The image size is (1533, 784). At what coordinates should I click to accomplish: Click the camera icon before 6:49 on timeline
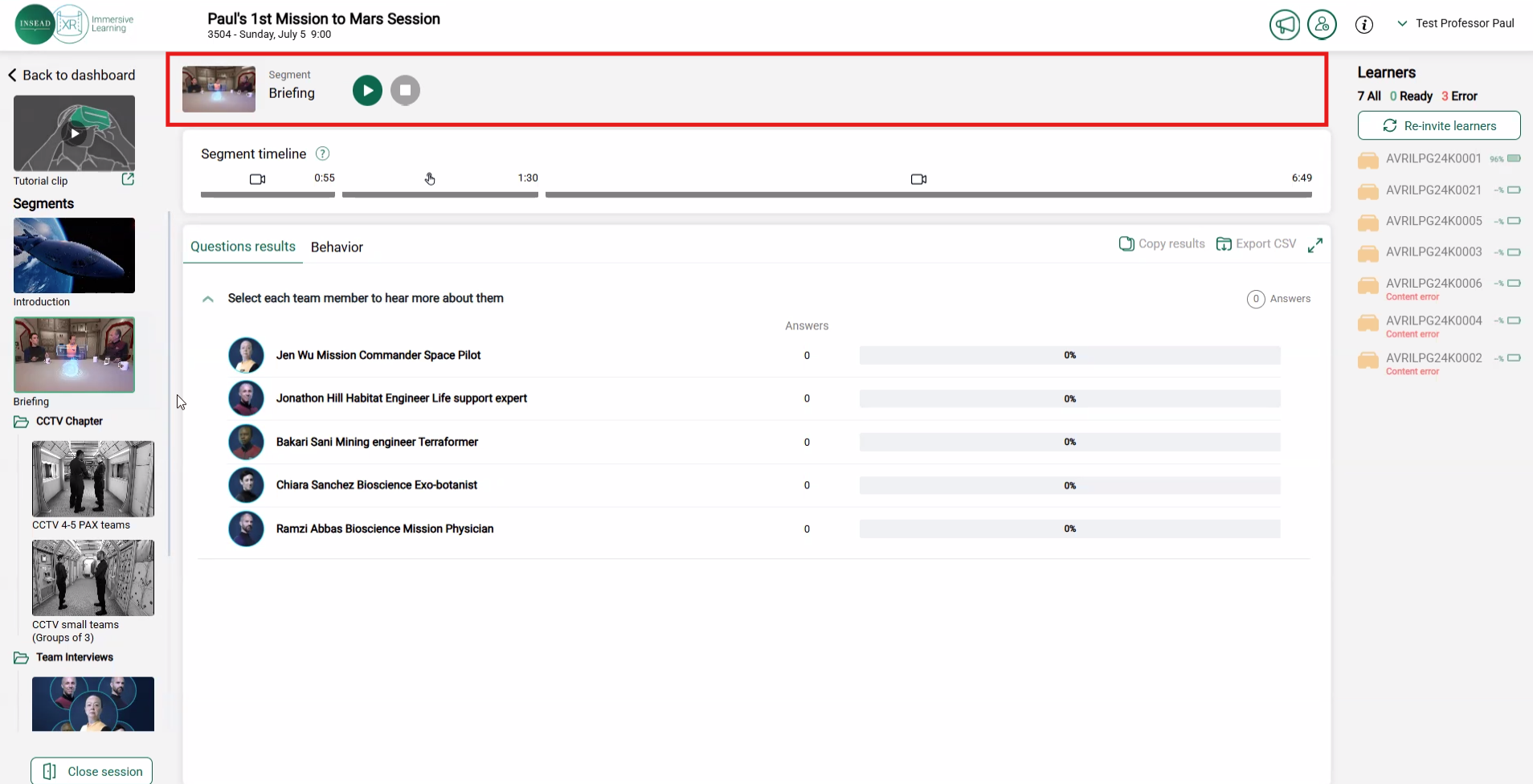click(x=918, y=179)
